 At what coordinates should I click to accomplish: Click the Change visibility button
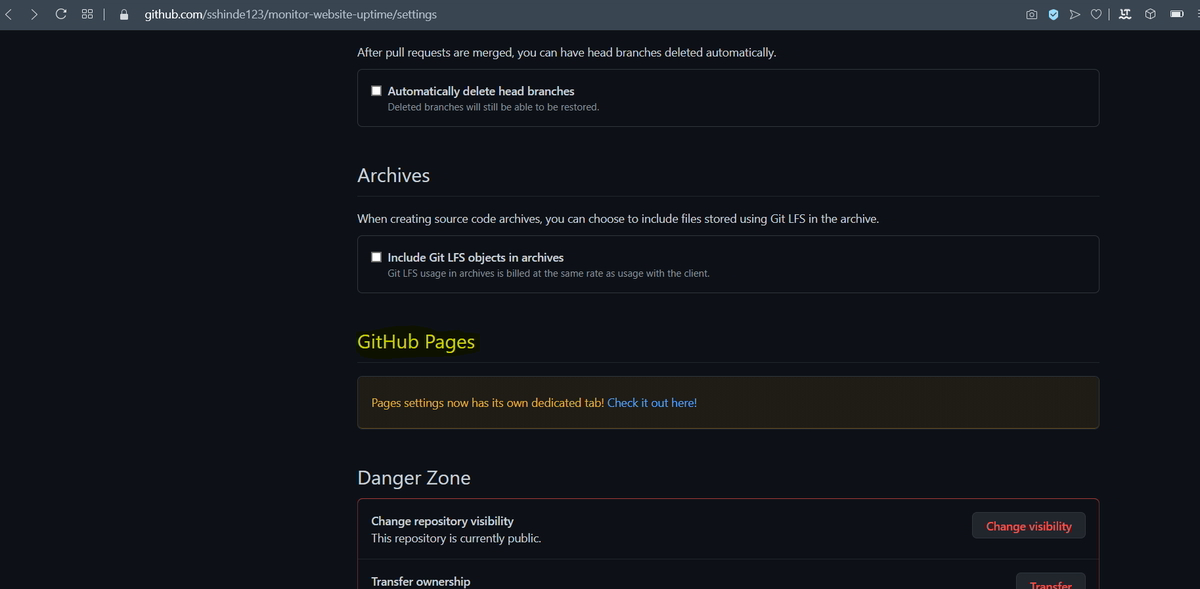click(x=1028, y=525)
